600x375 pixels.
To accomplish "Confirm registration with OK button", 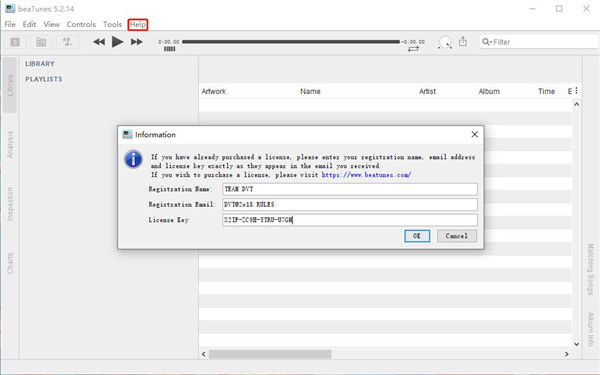I will click(417, 236).
